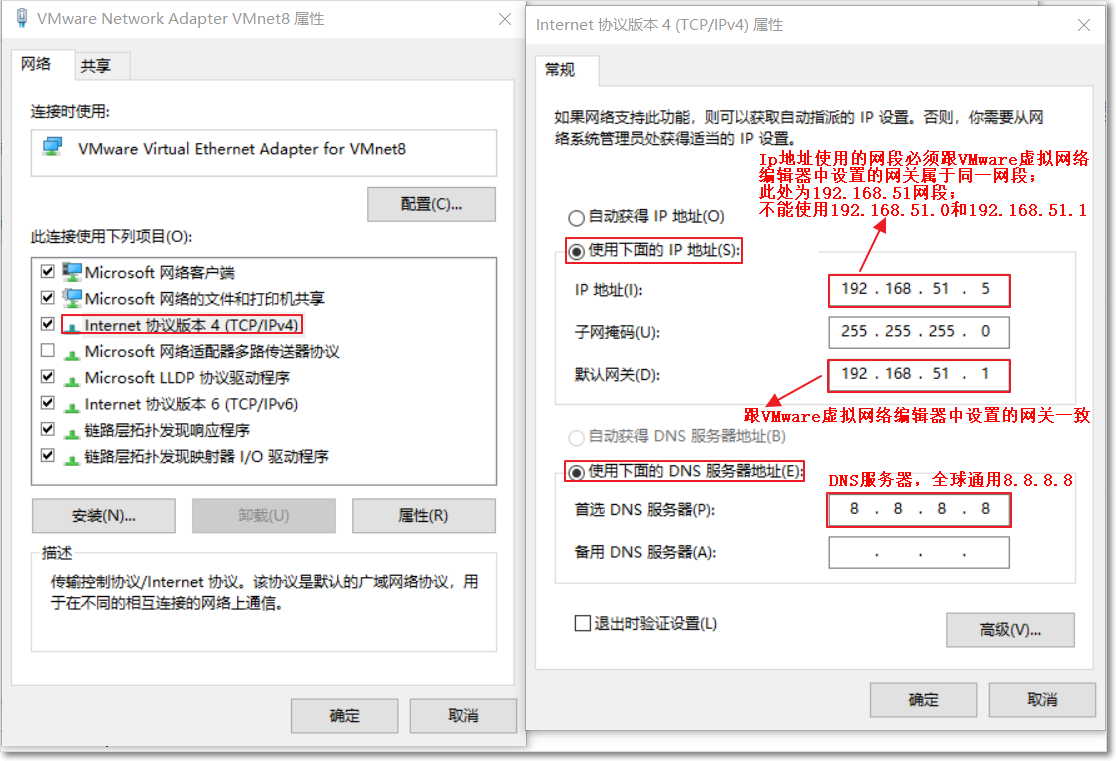Check 退出时验证设置(L) checkbox
Screen dimensions: 1116x761
[x=582, y=624]
